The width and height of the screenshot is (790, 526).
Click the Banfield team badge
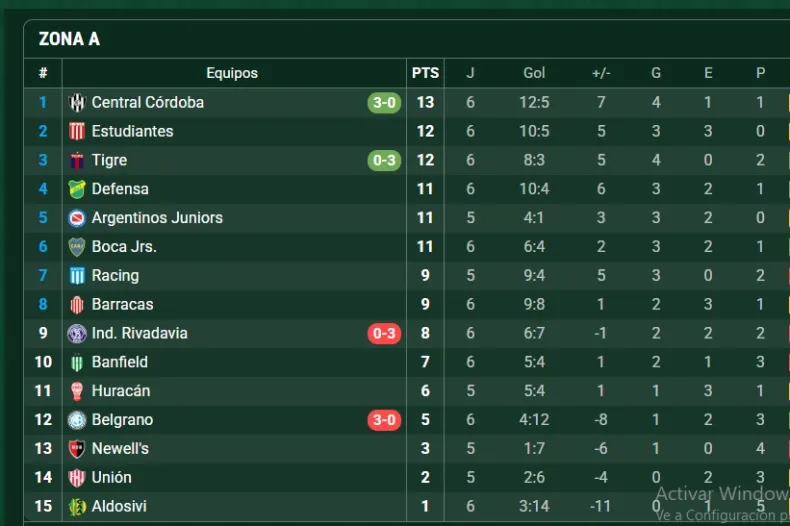click(x=77, y=362)
